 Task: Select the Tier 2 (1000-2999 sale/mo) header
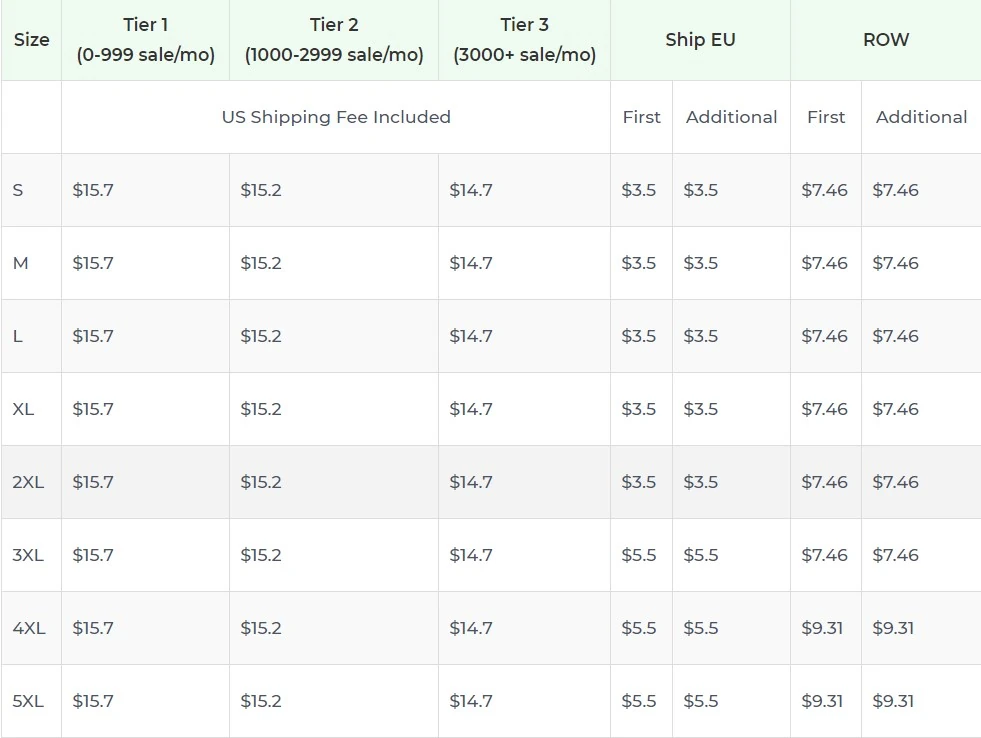334,39
